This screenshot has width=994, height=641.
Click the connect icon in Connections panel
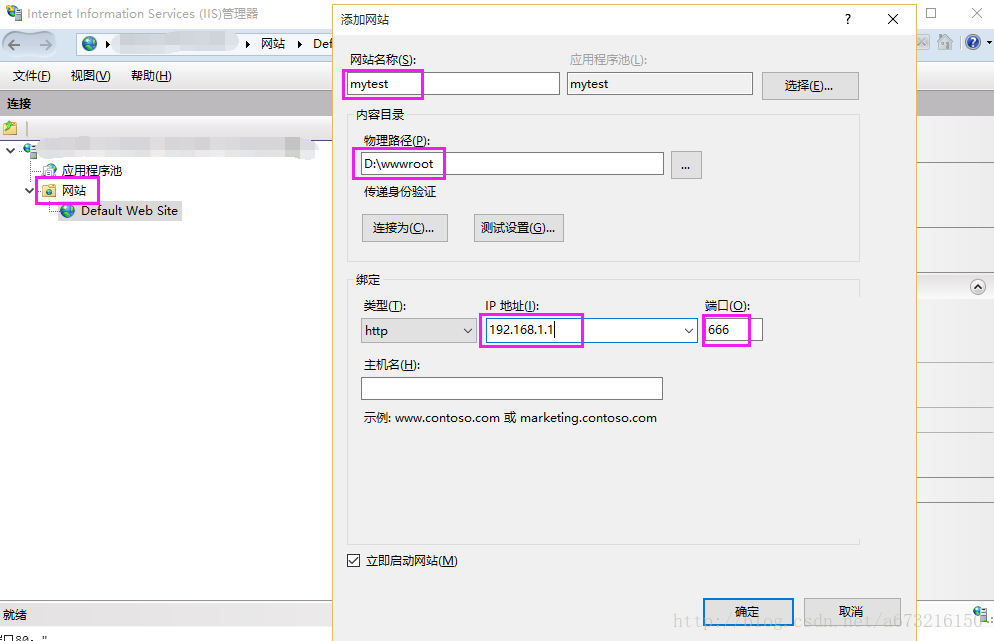10,127
